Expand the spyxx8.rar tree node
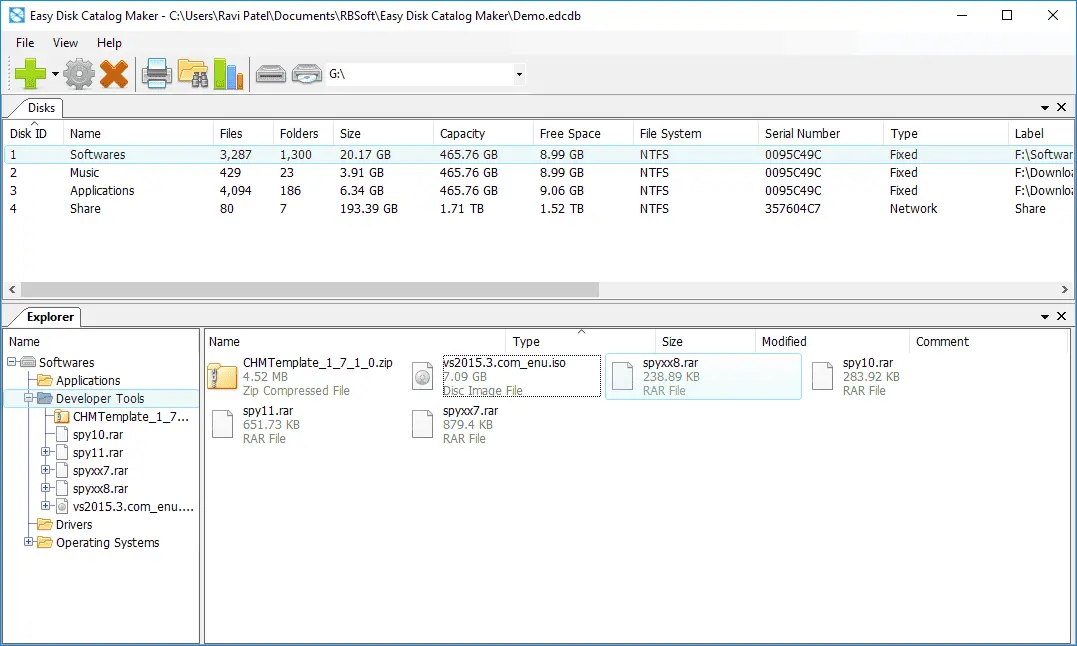The image size is (1077, 646). pyautogui.click(x=45, y=487)
